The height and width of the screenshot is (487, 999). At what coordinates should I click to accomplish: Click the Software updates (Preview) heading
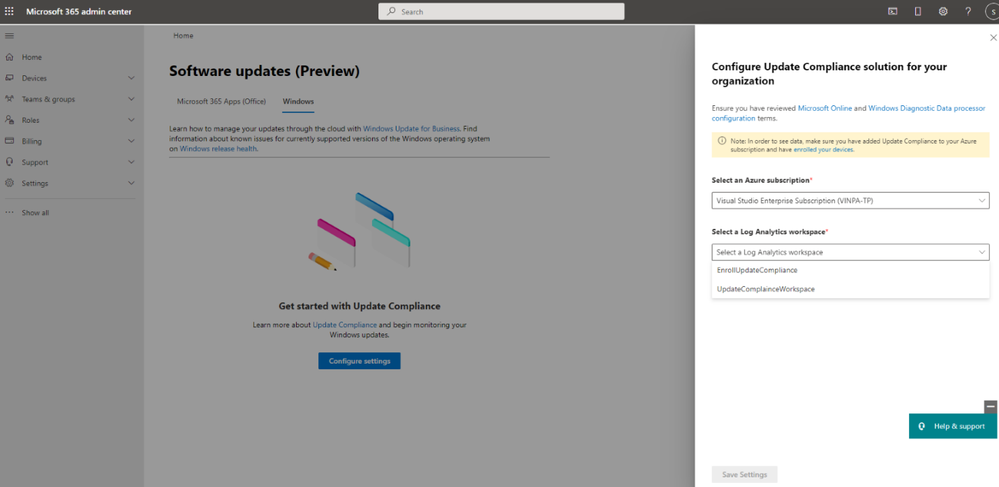(264, 71)
